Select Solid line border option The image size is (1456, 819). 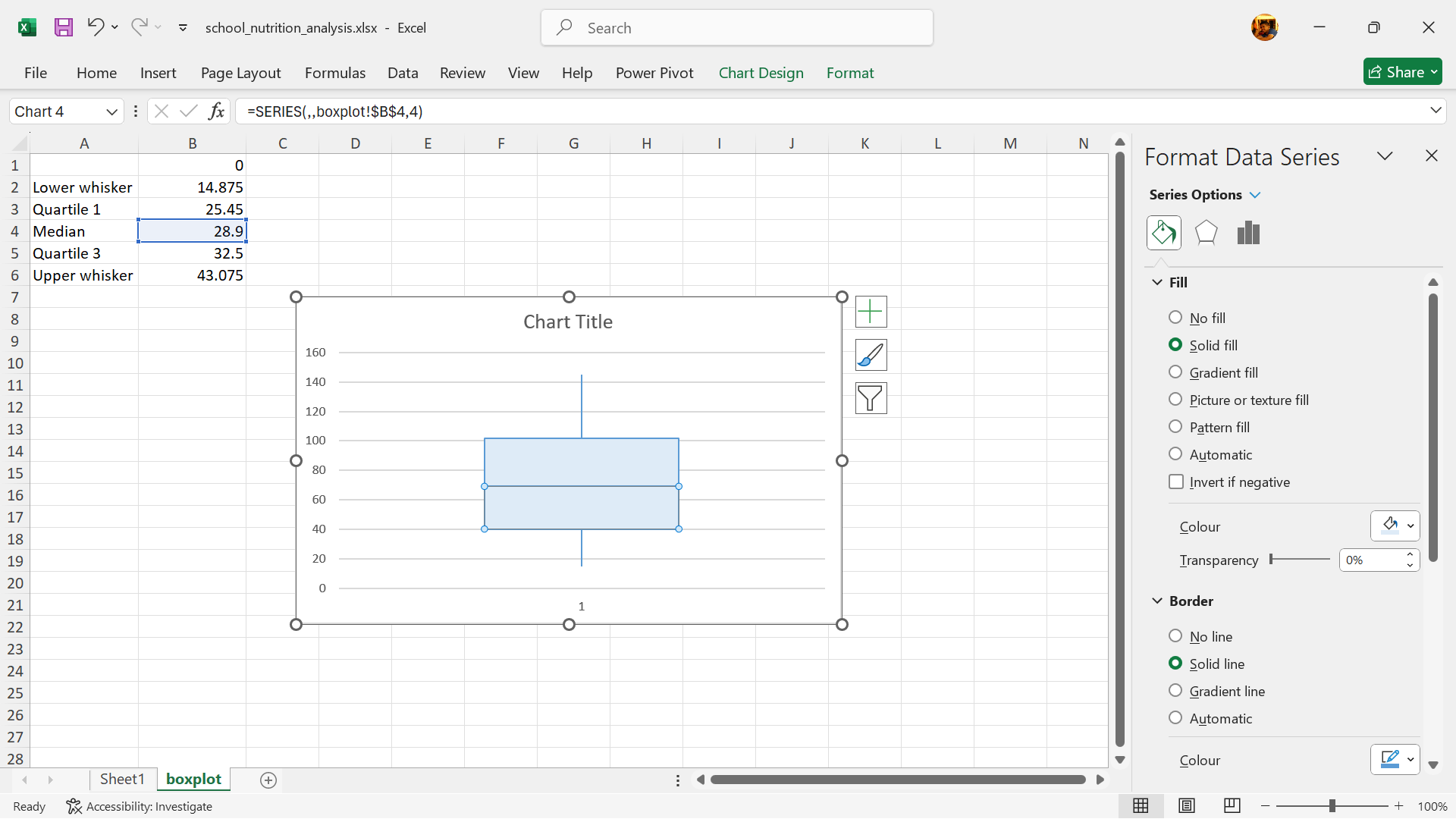pos(1175,664)
